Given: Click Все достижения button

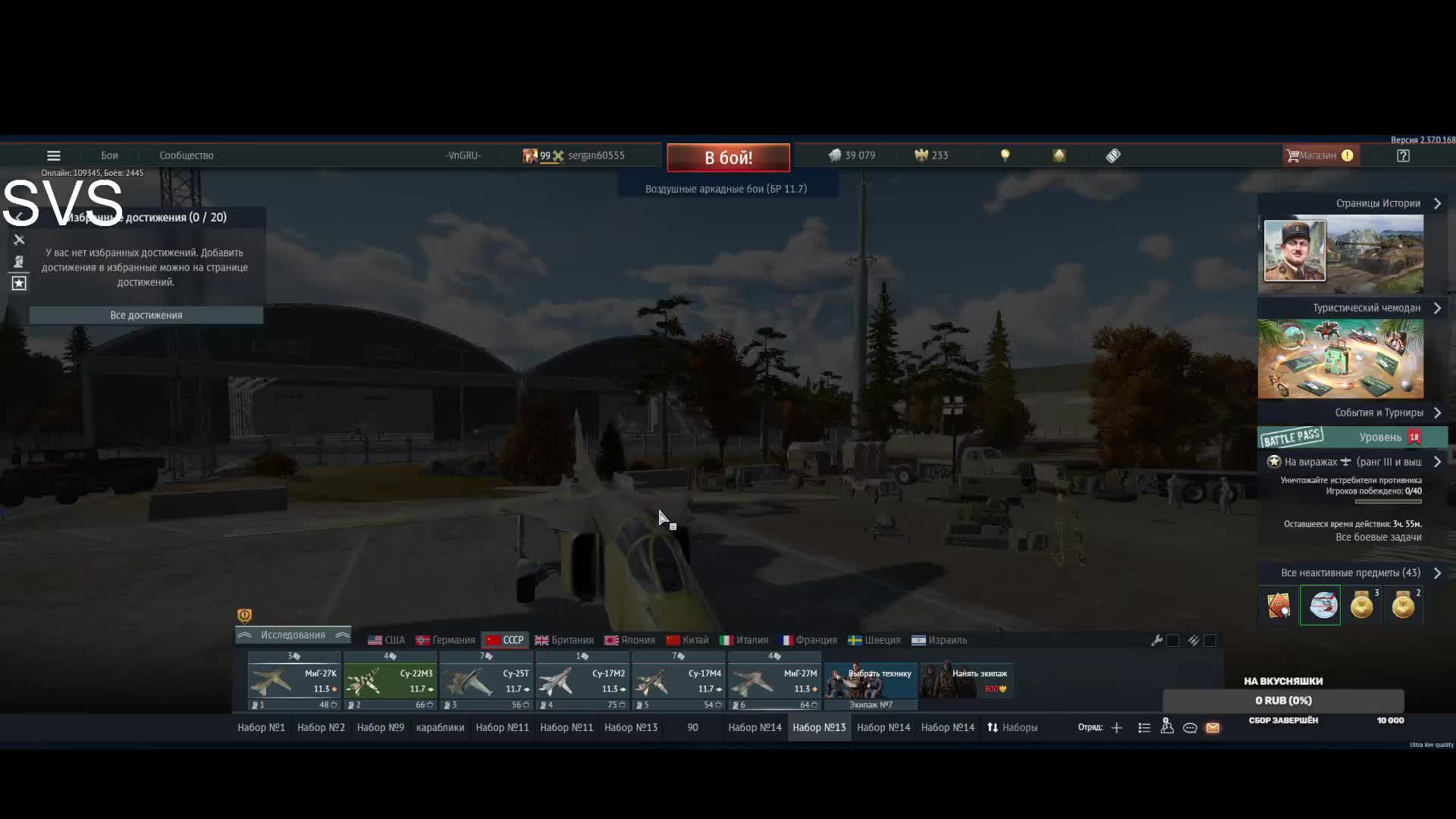Looking at the screenshot, I should 146,315.
